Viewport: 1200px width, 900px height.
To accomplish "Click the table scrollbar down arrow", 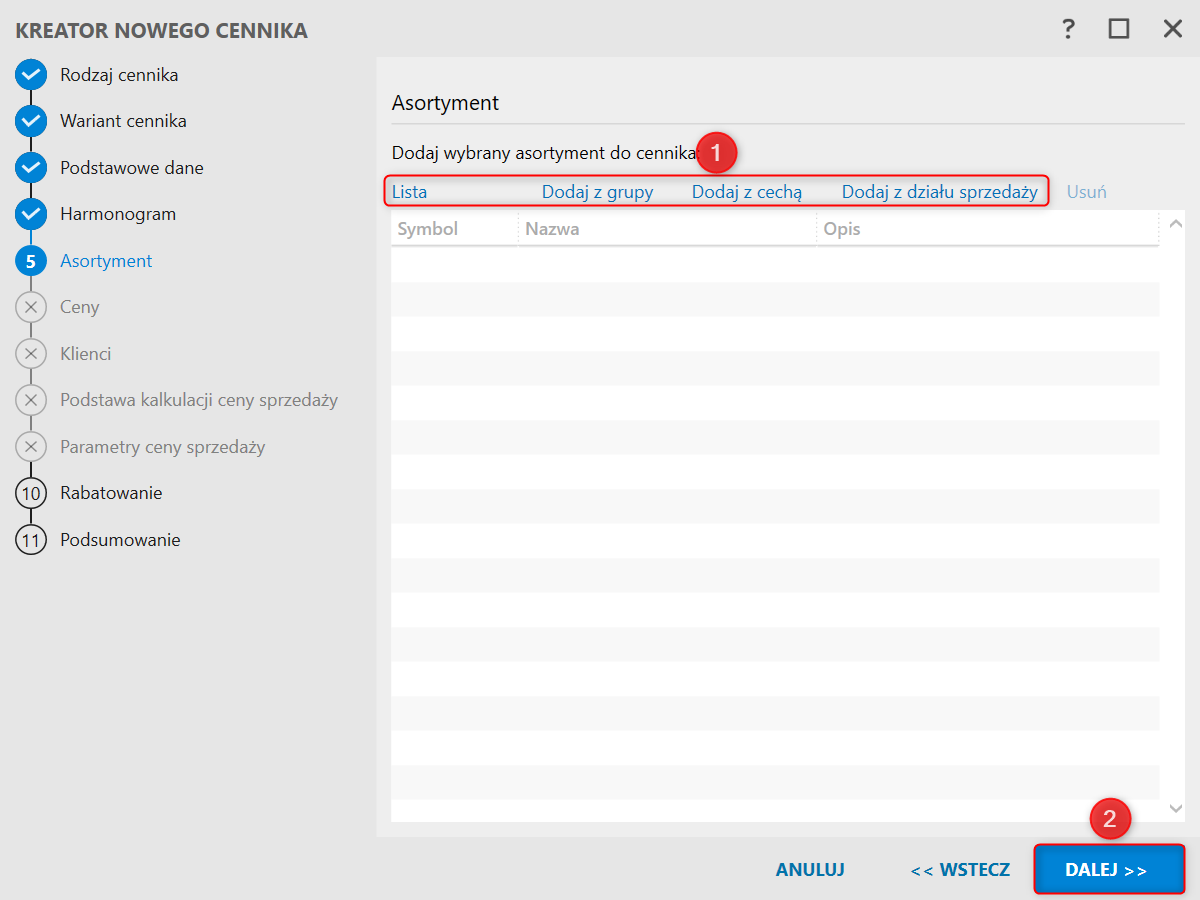I will point(1175,808).
